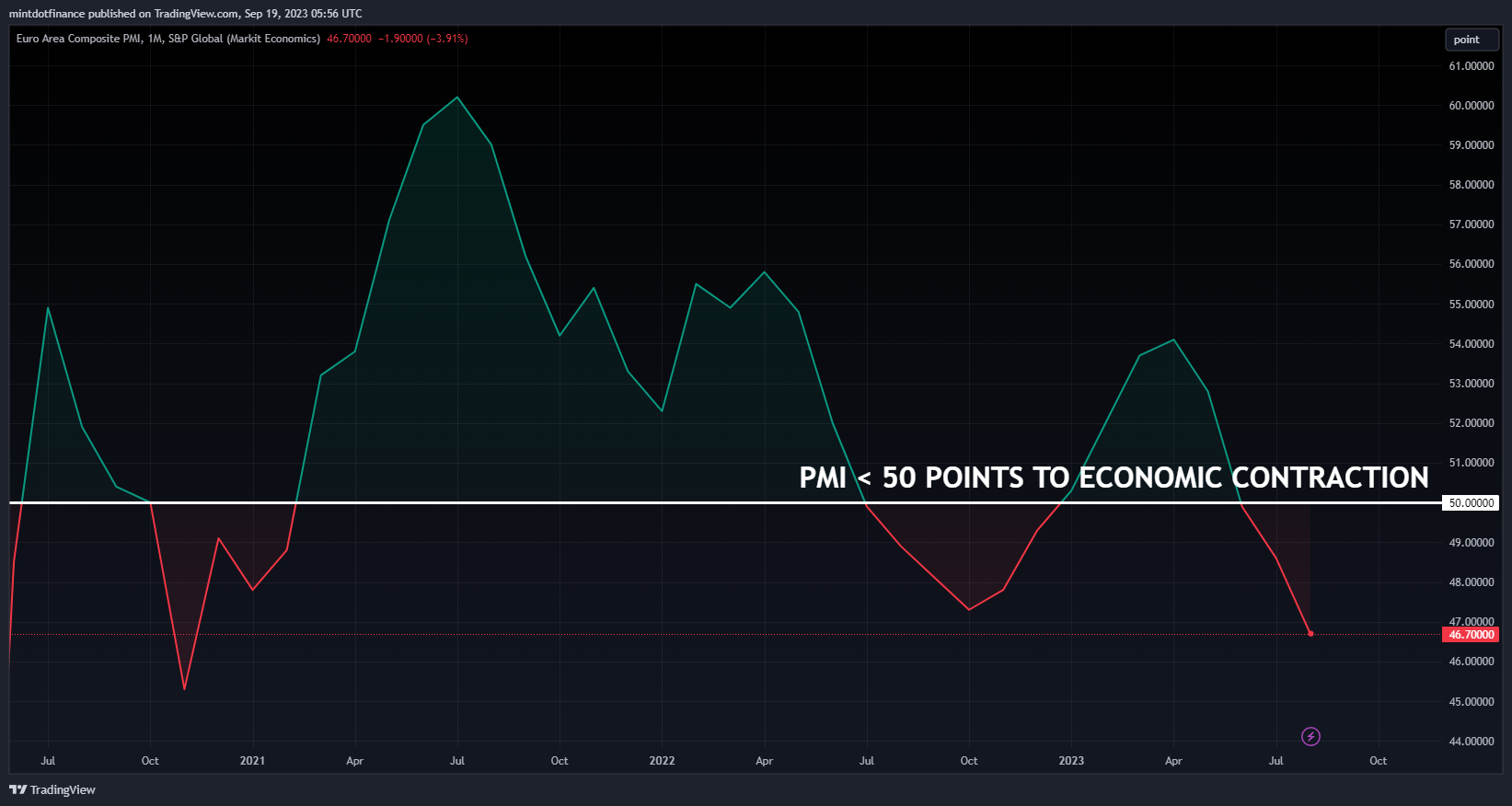Click the 2023 label on the time axis
This screenshot has width=1512, height=806.
point(1071,761)
